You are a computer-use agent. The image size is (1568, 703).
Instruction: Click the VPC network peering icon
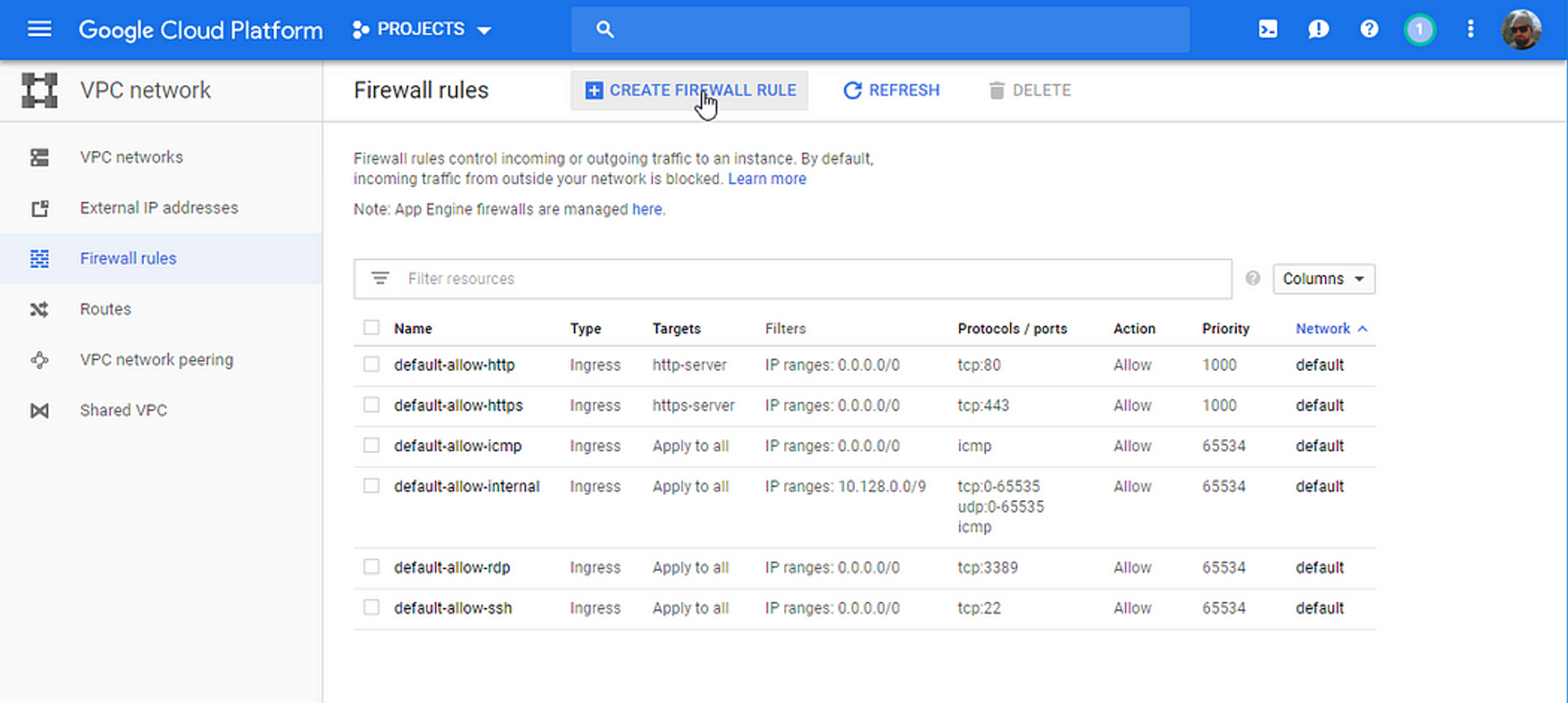(39, 361)
